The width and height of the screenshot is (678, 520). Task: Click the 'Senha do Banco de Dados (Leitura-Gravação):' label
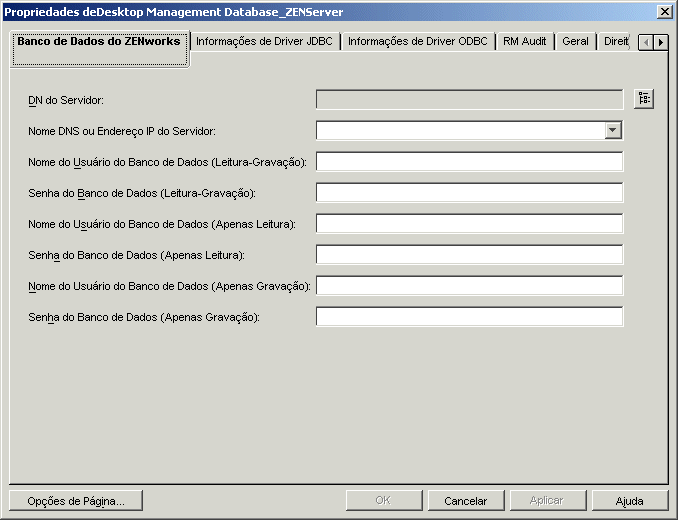click(x=142, y=193)
